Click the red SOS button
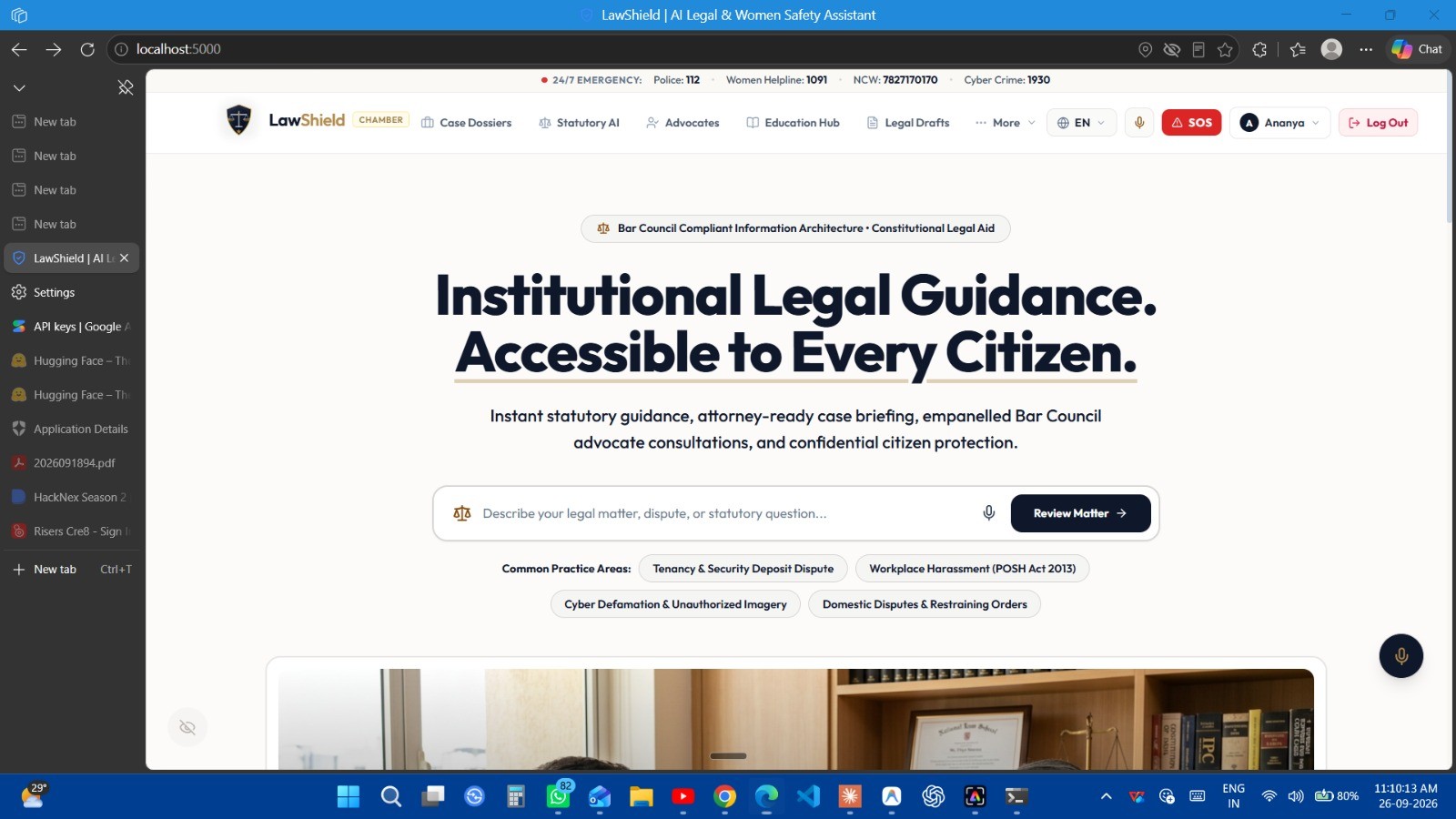The image size is (1456, 819). (x=1191, y=123)
